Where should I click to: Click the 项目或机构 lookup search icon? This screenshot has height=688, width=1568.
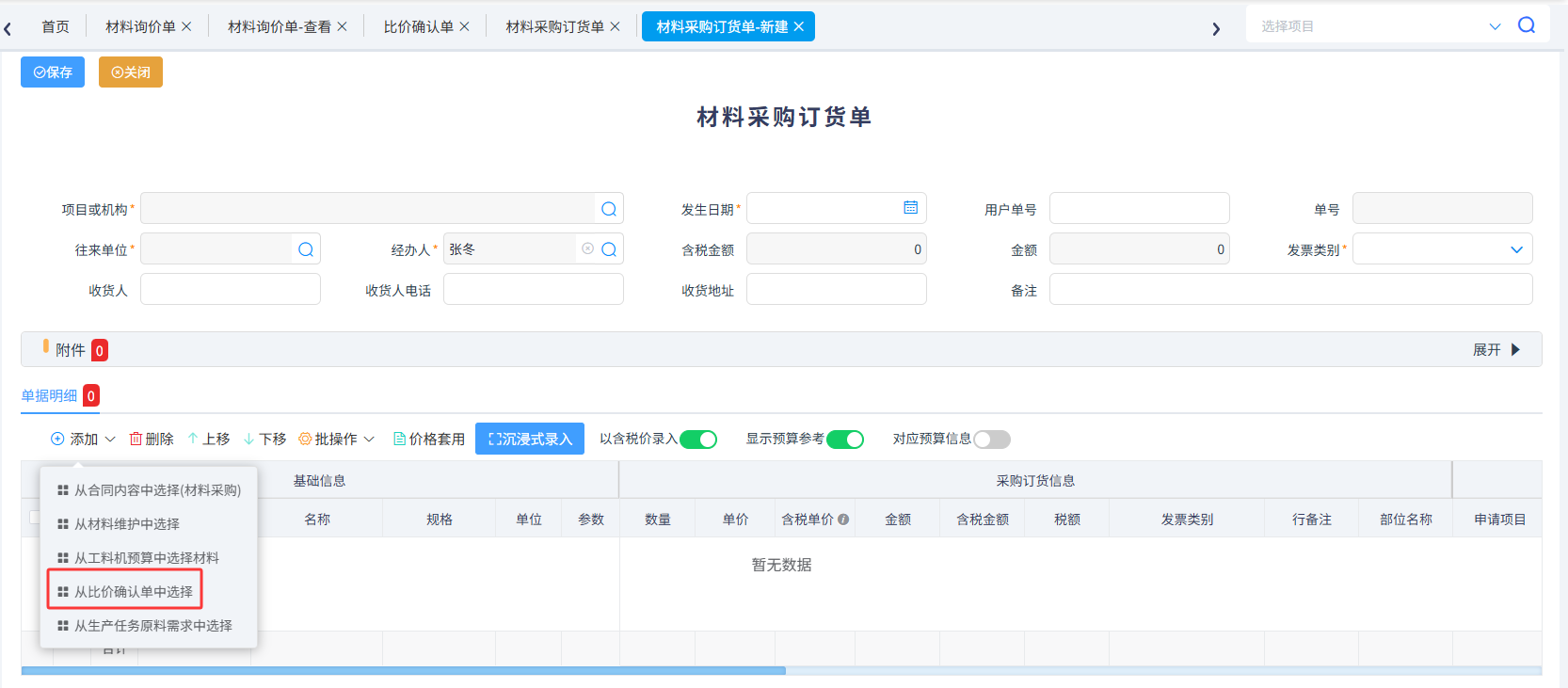(x=609, y=209)
